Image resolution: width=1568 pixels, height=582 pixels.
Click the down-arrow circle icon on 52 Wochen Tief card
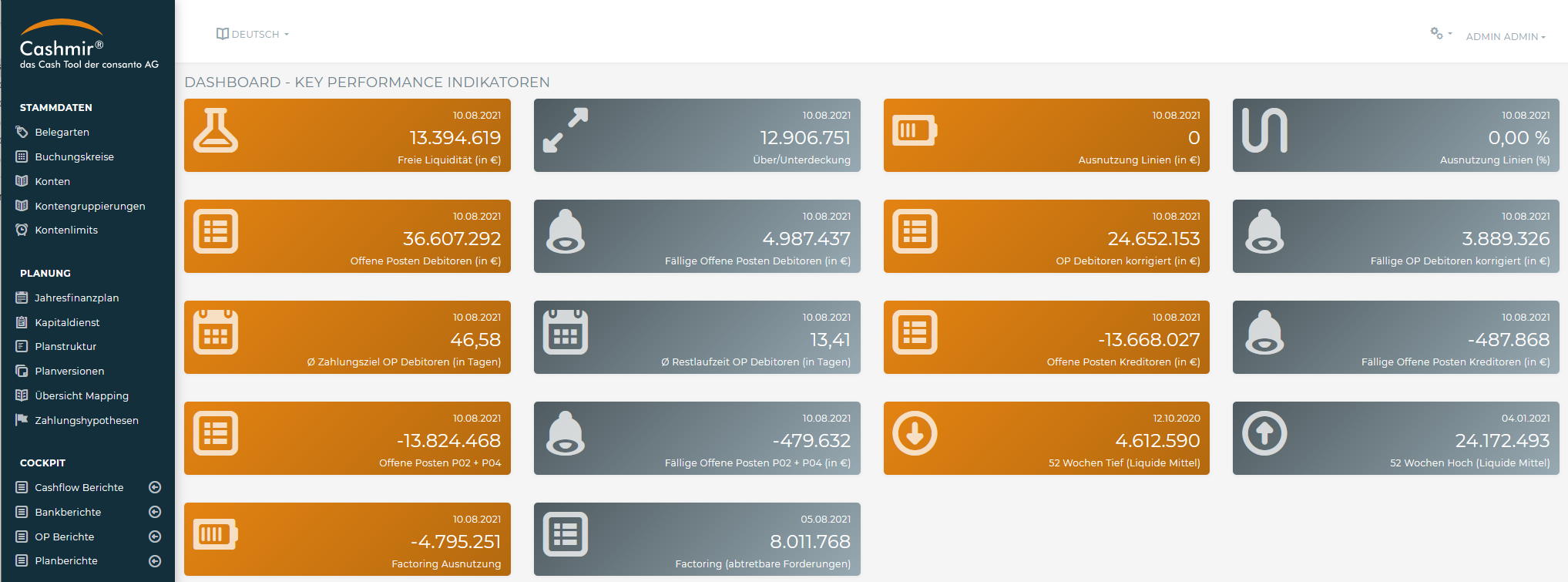tap(915, 433)
